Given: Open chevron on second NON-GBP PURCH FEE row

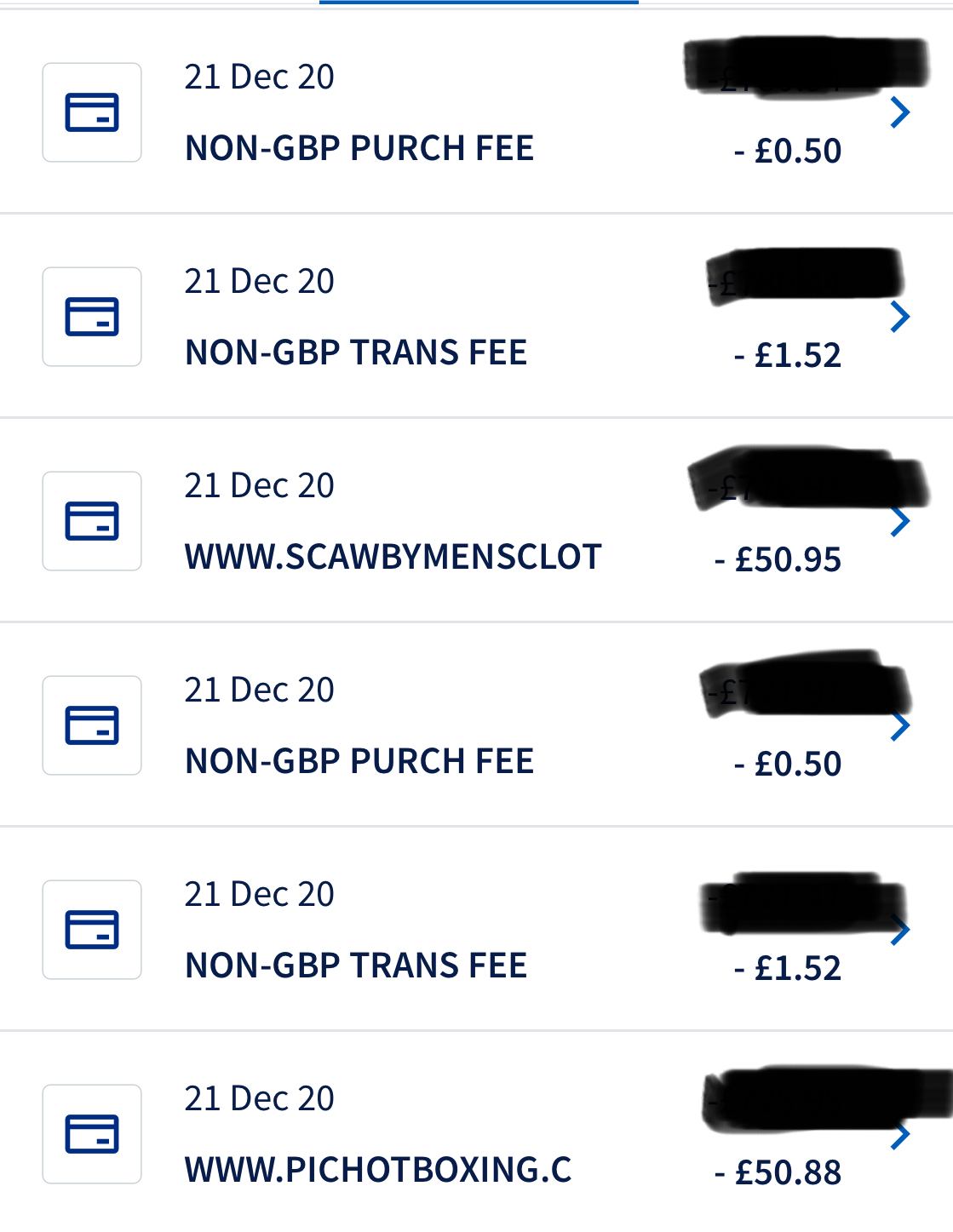Looking at the screenshot, I should click(x=900, y=725).
